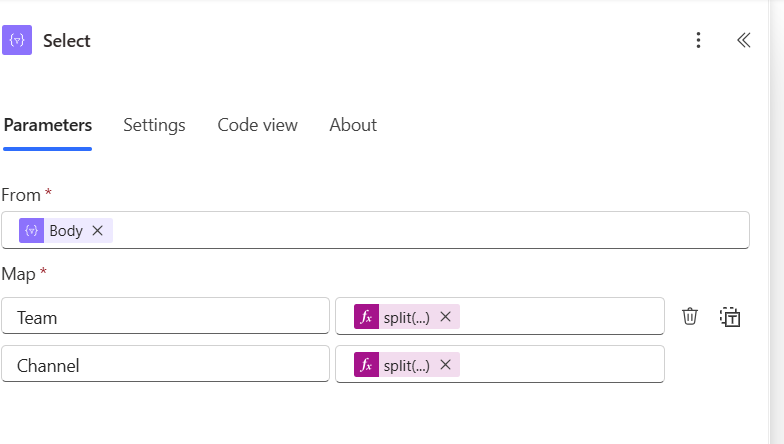Collapse the Select panel with double chevron
This screenshot has width=784, height=444.
pyautogui.click(x=743, y=41)
